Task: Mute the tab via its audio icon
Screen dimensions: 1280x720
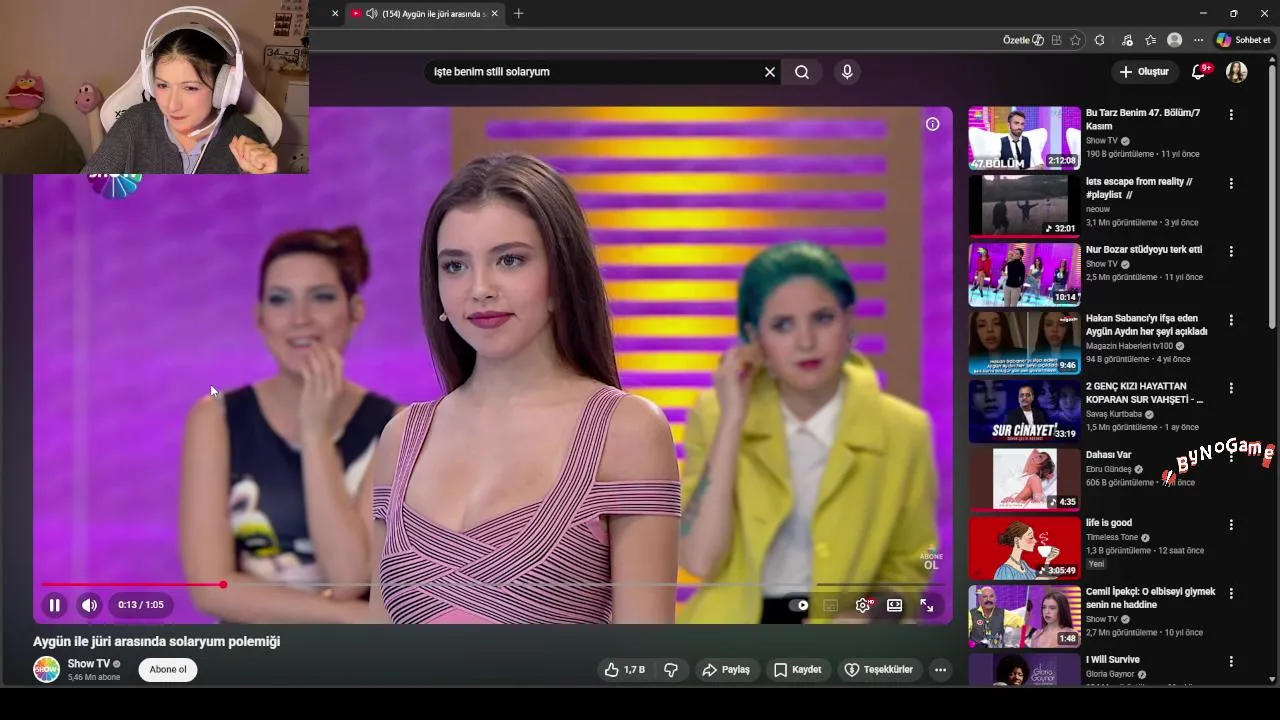Action: pos(371,14)
